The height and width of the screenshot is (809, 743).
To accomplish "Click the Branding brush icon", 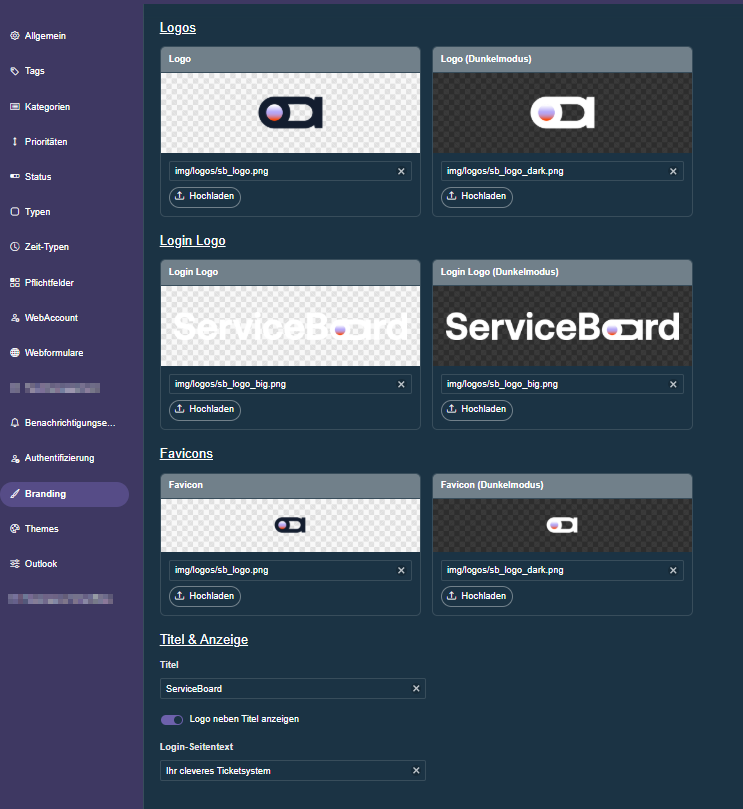I will point(15,493).
